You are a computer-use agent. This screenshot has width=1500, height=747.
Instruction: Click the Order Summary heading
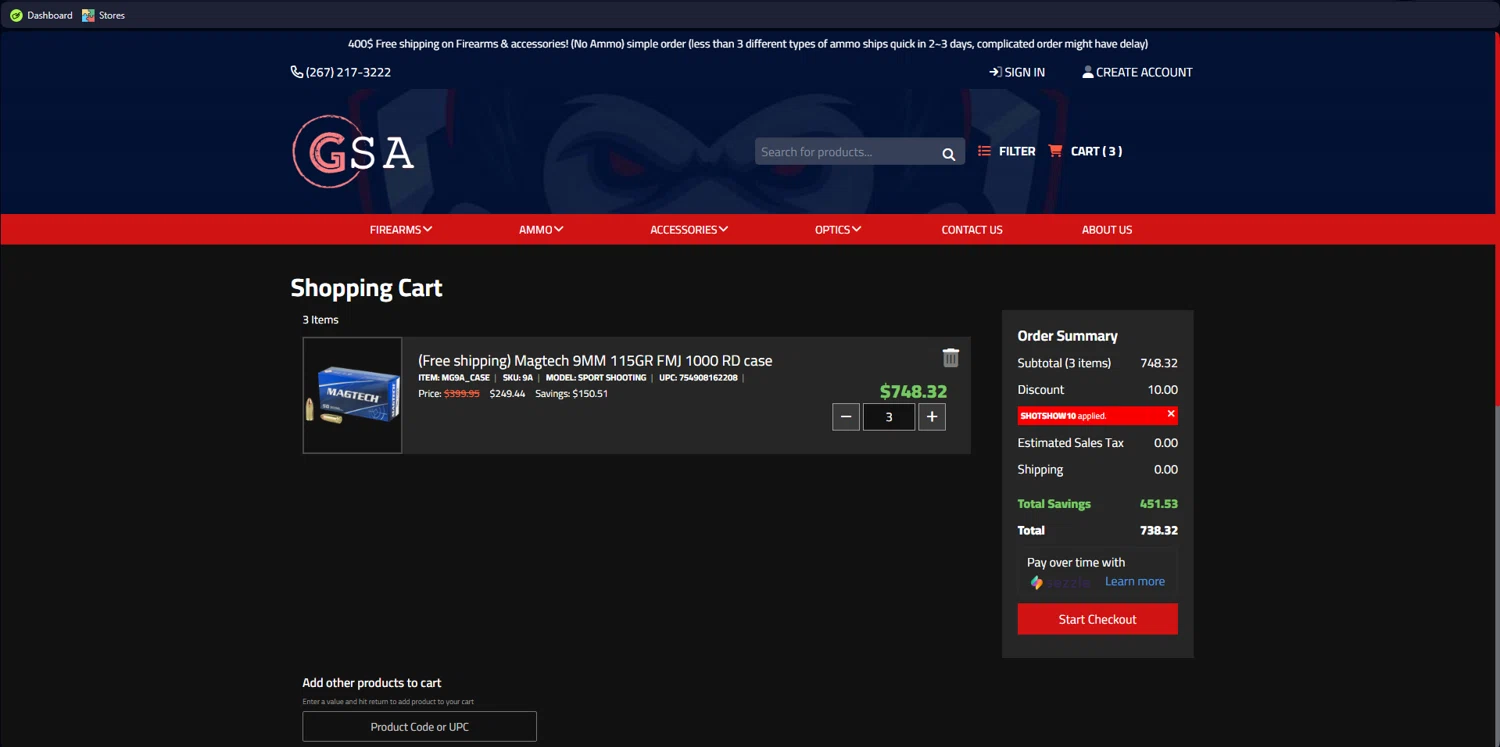pyautogui.click(x=1068, y=336)
